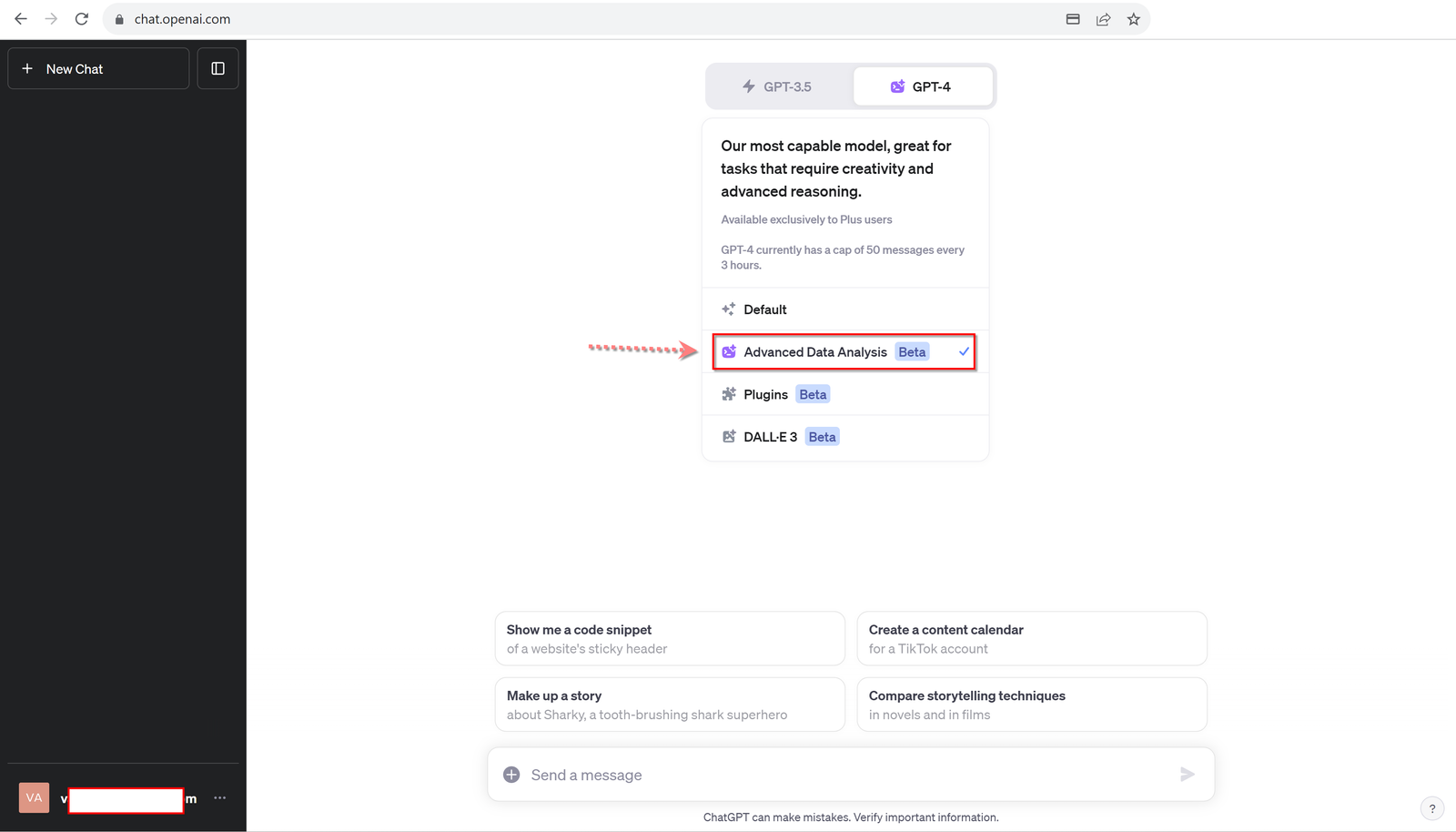Send the message with the arrow icon
1456x832 pixels.
pos(1188,775)
